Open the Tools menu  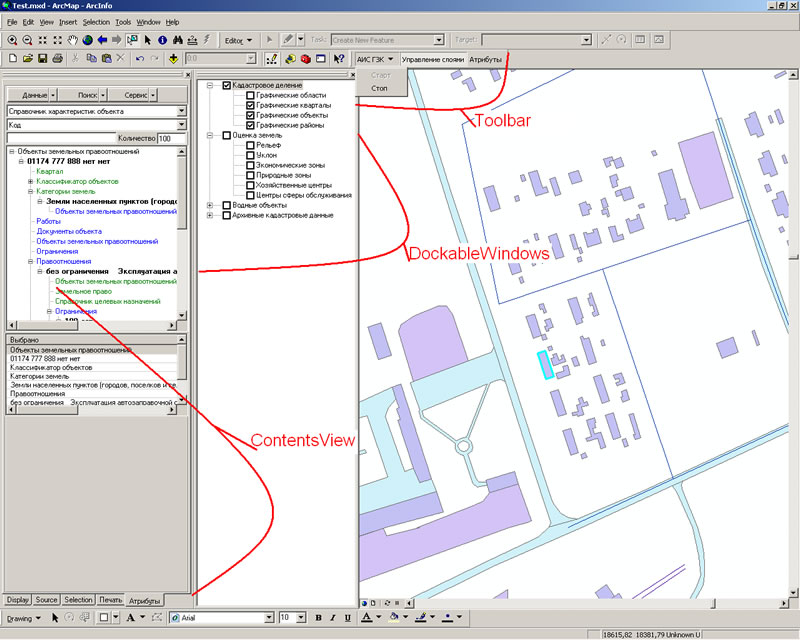click(123, 22)
